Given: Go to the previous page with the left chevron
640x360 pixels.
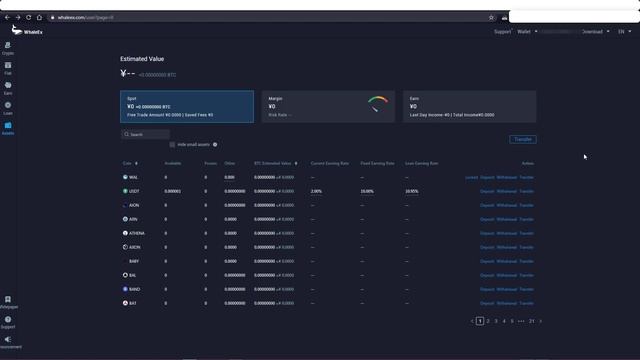Looking at the screenshot, I should pos(472,321).
